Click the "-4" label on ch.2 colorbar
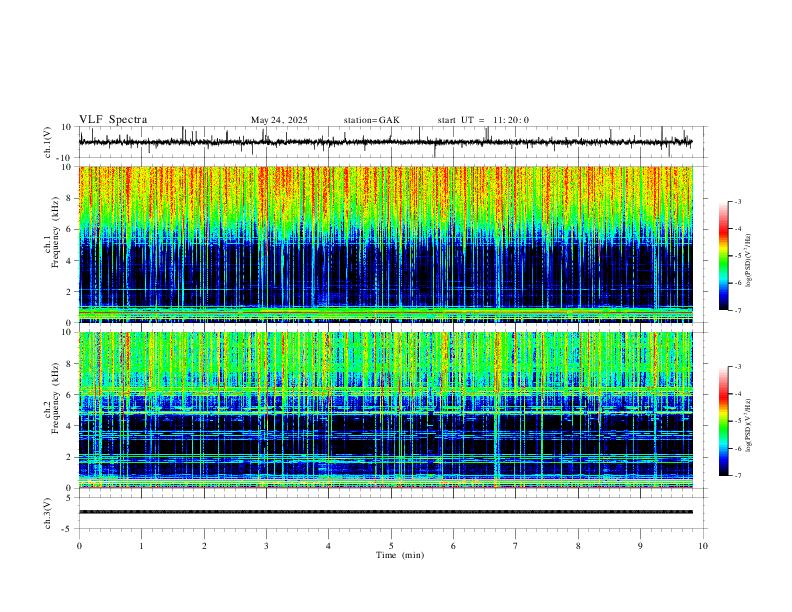 point(737,394)
